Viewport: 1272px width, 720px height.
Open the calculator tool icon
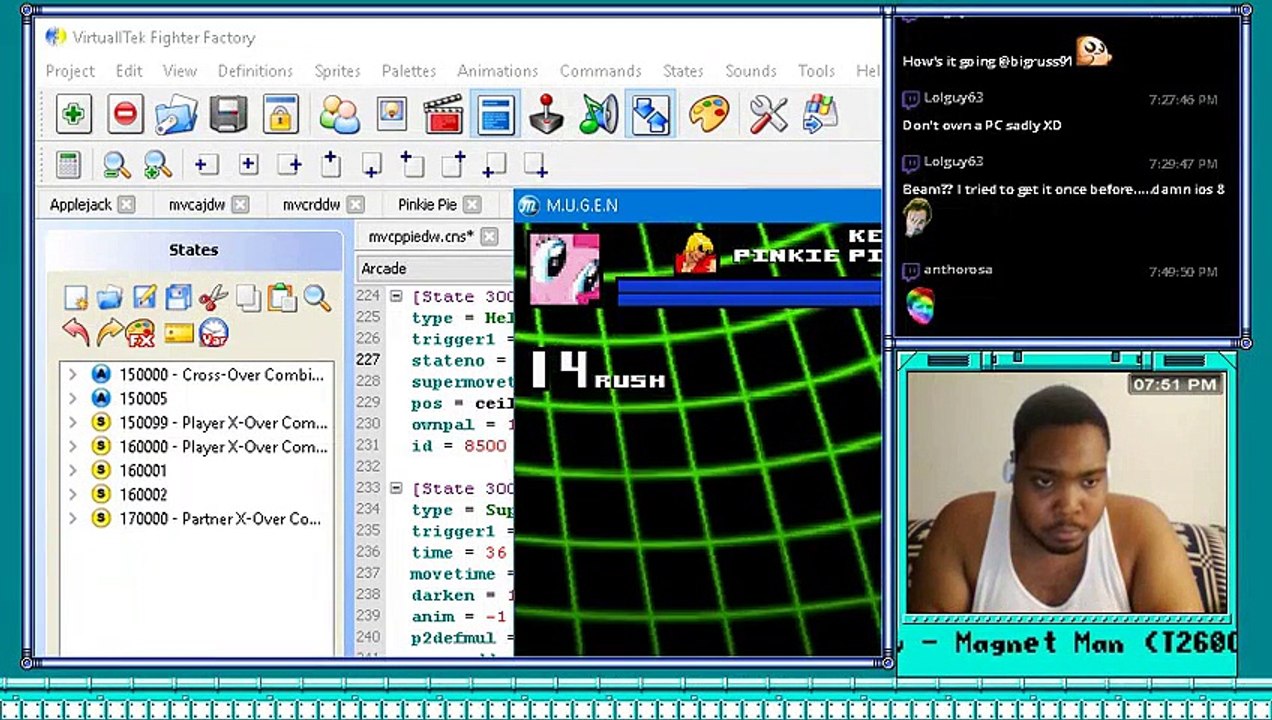68,165
